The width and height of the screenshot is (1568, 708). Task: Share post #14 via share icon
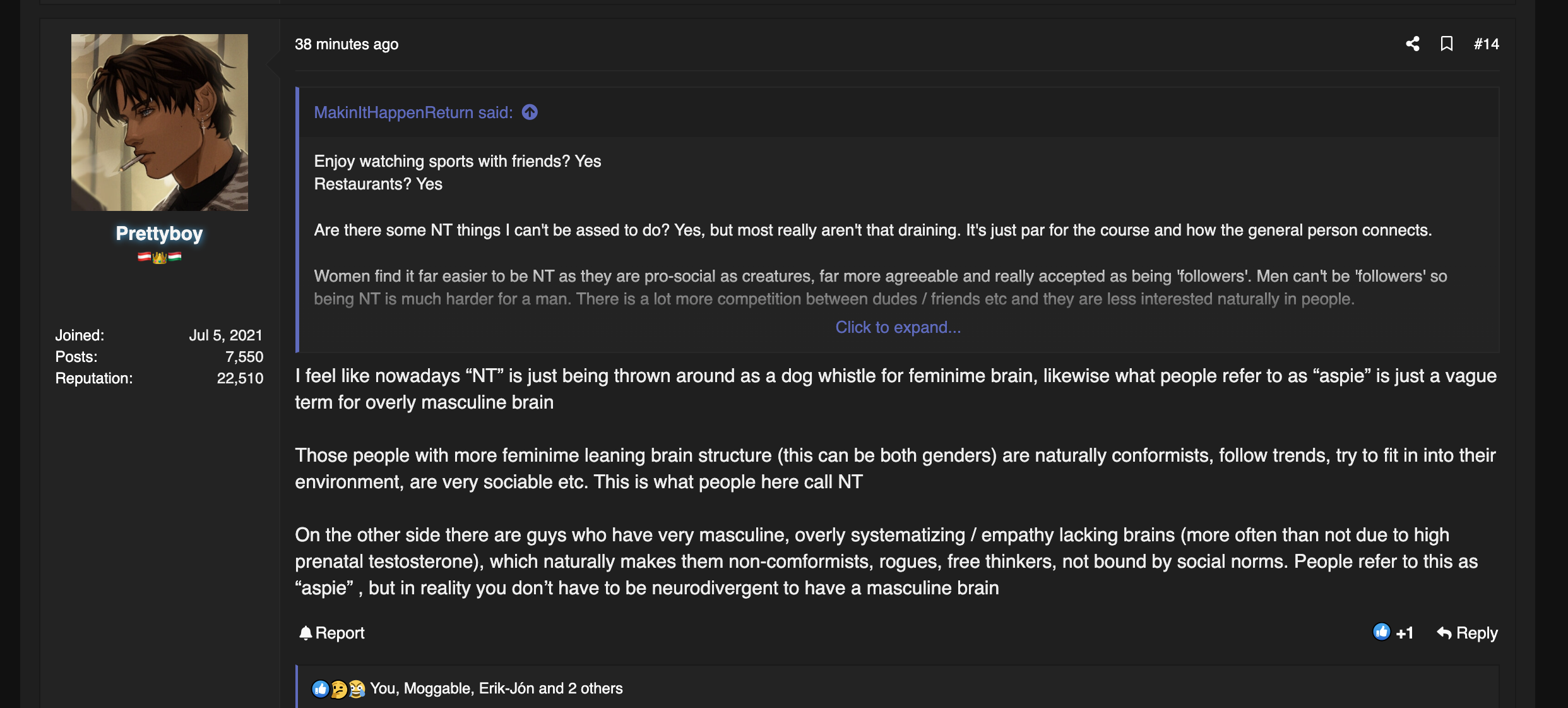click(1413, 44)
